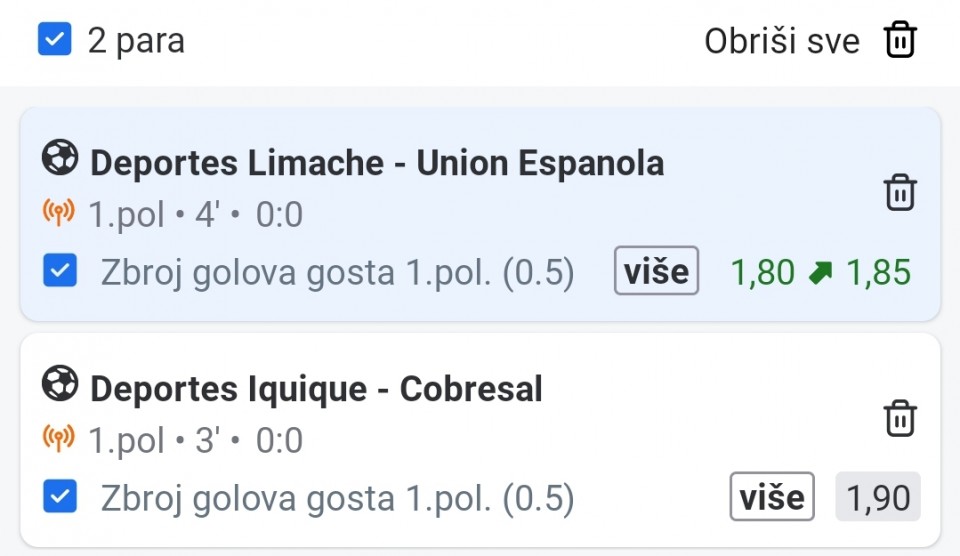Screen dimensions: 960x556
Task: Open the Deportes Limache - Union Espanola match
Action: (x=377, y=162)
